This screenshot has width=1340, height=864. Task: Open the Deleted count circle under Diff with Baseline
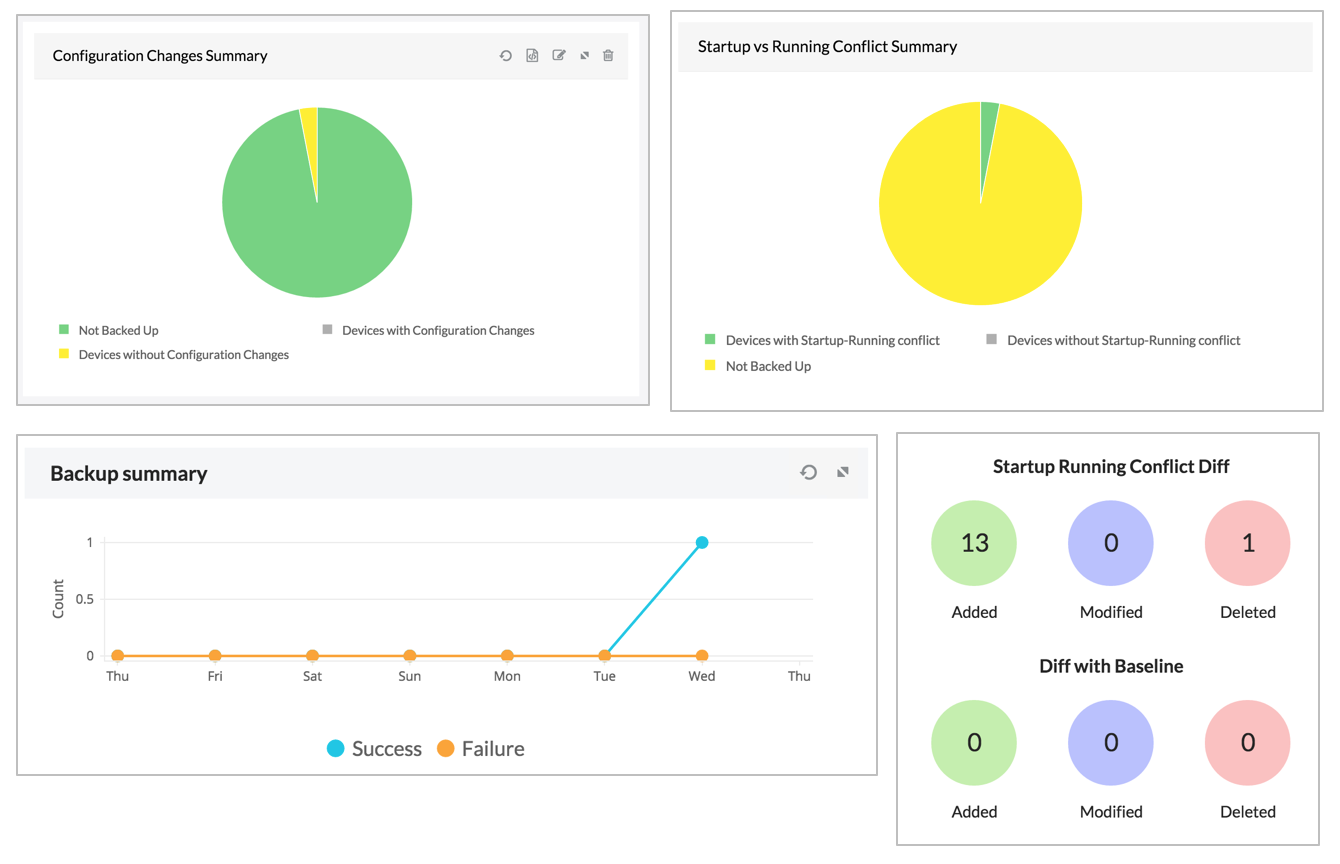click(1248, 743)
